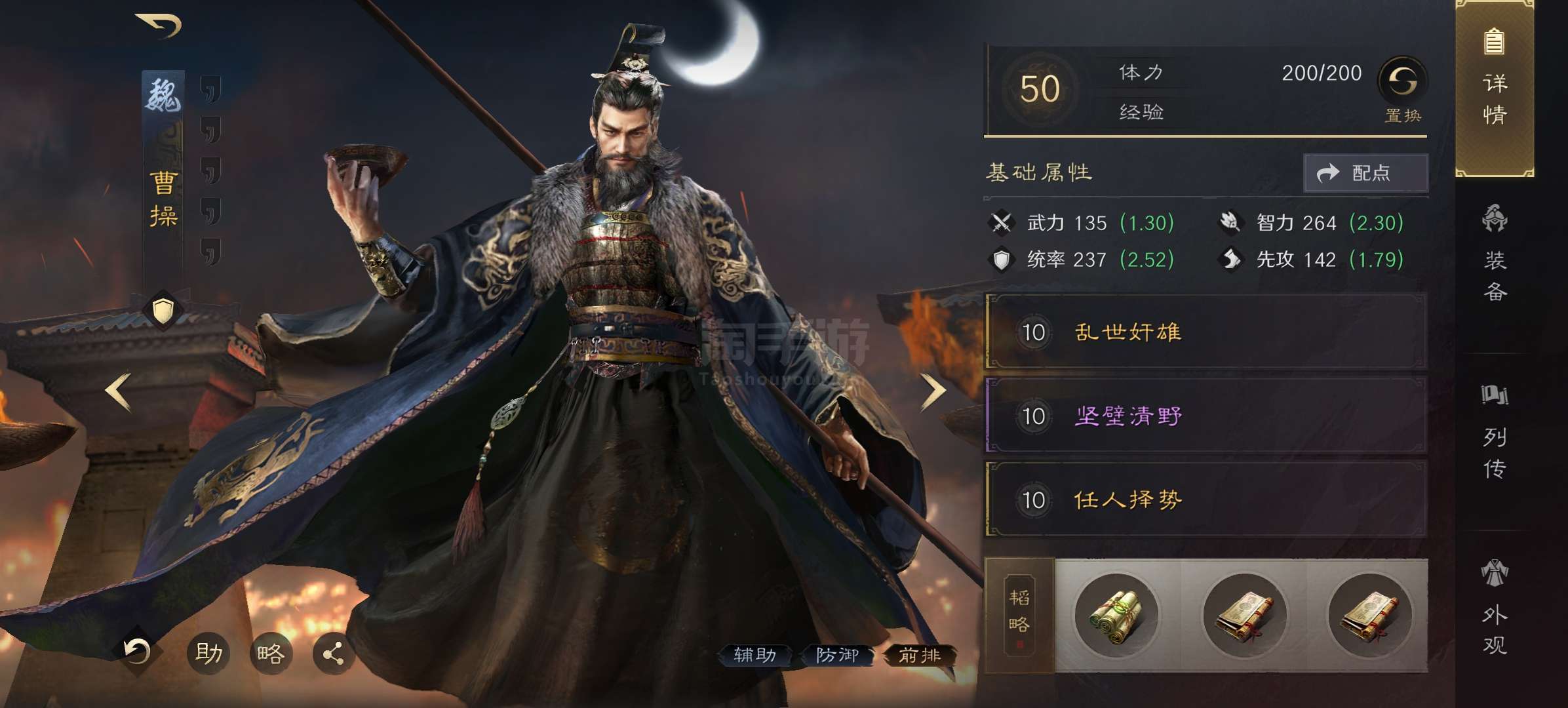Click the 置换 swap circular icon

point(1403,81)
